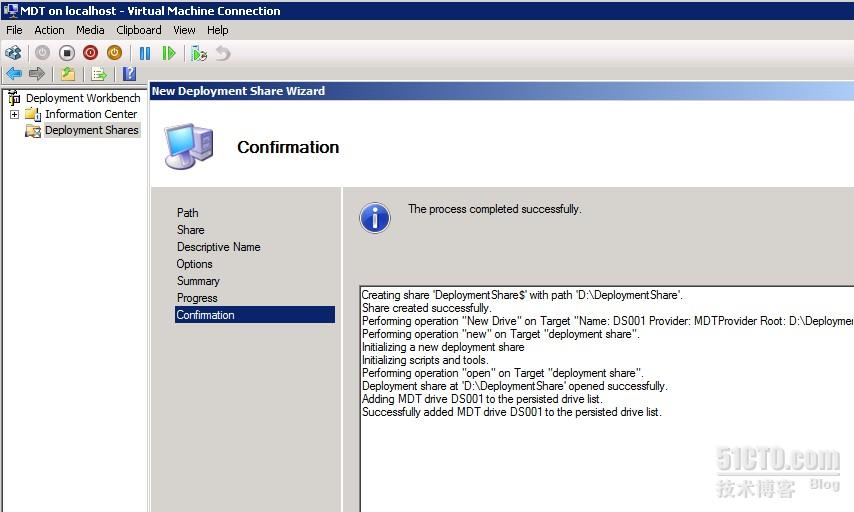Click 'Share created successfully.' log line
854x512 pixels.
[426, 308]
